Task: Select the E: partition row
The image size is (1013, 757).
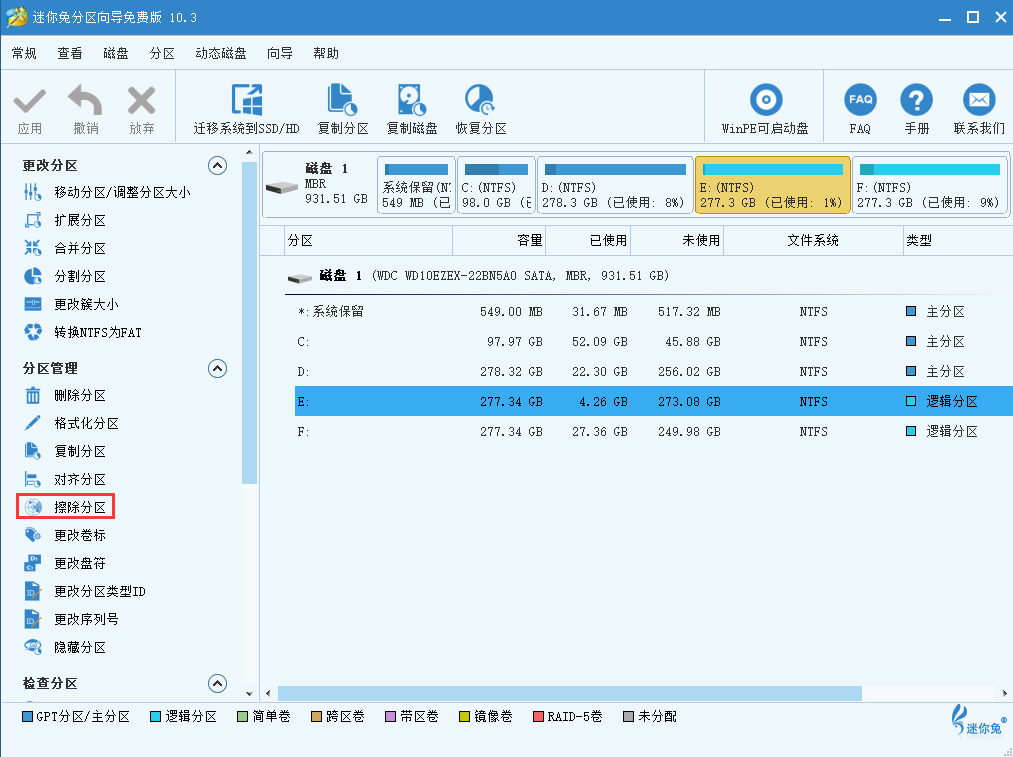Action: (x=654, y=401)
